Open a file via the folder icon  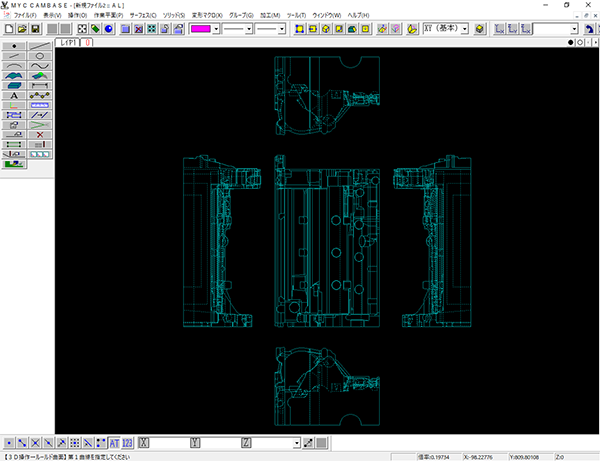click(x=22, y=29)
